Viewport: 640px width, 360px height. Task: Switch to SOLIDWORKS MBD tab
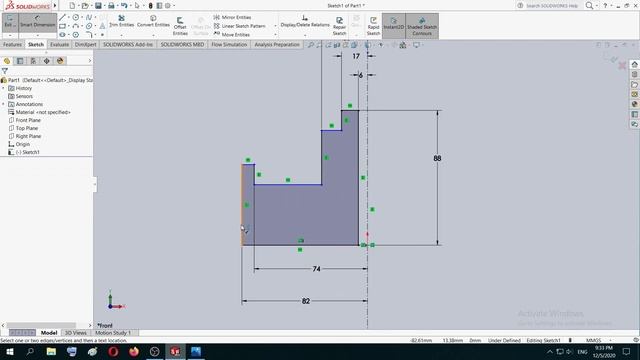(182, 44)
